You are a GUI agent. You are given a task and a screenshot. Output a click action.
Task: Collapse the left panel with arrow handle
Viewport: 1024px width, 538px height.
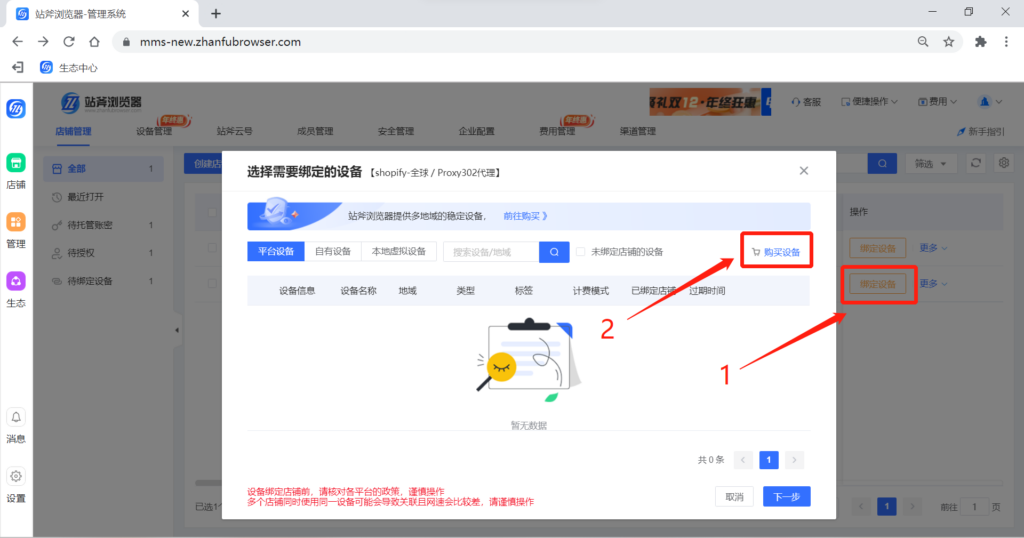pos(177,330)
